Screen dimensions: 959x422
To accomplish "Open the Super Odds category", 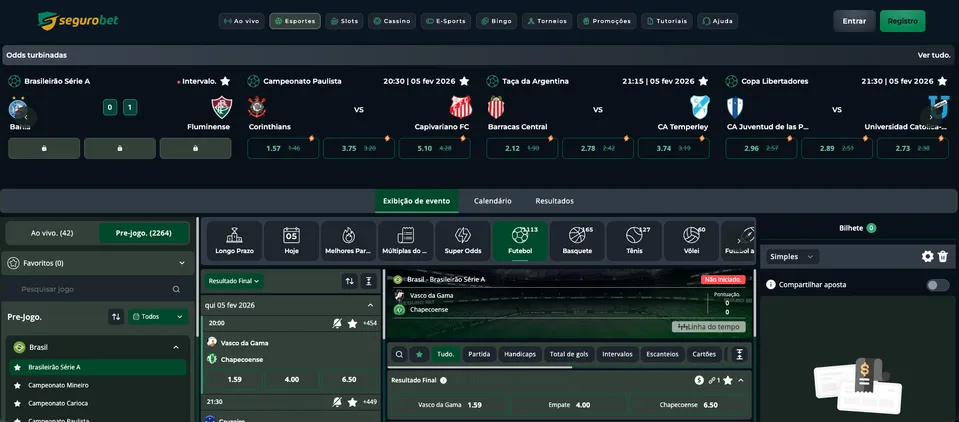I will 463,241.
